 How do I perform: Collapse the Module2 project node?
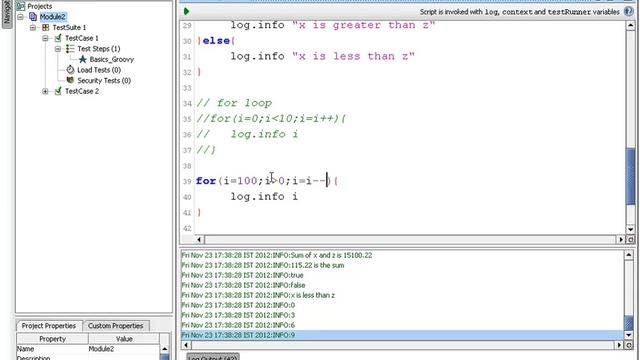point(20,17)
